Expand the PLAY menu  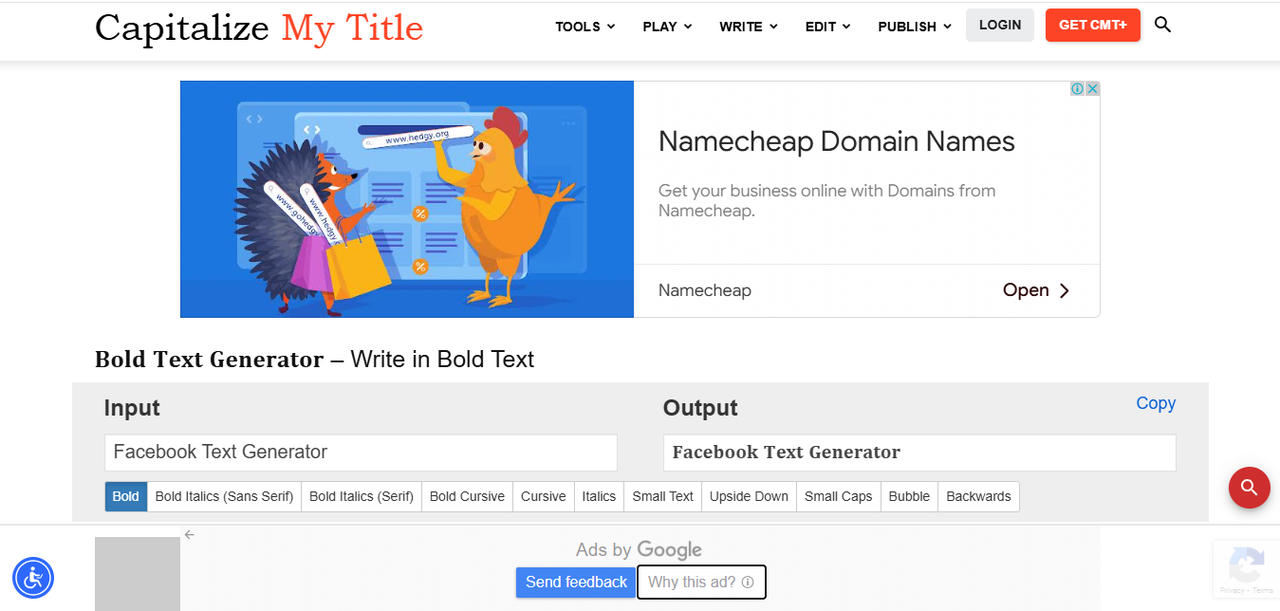point(667,26)
